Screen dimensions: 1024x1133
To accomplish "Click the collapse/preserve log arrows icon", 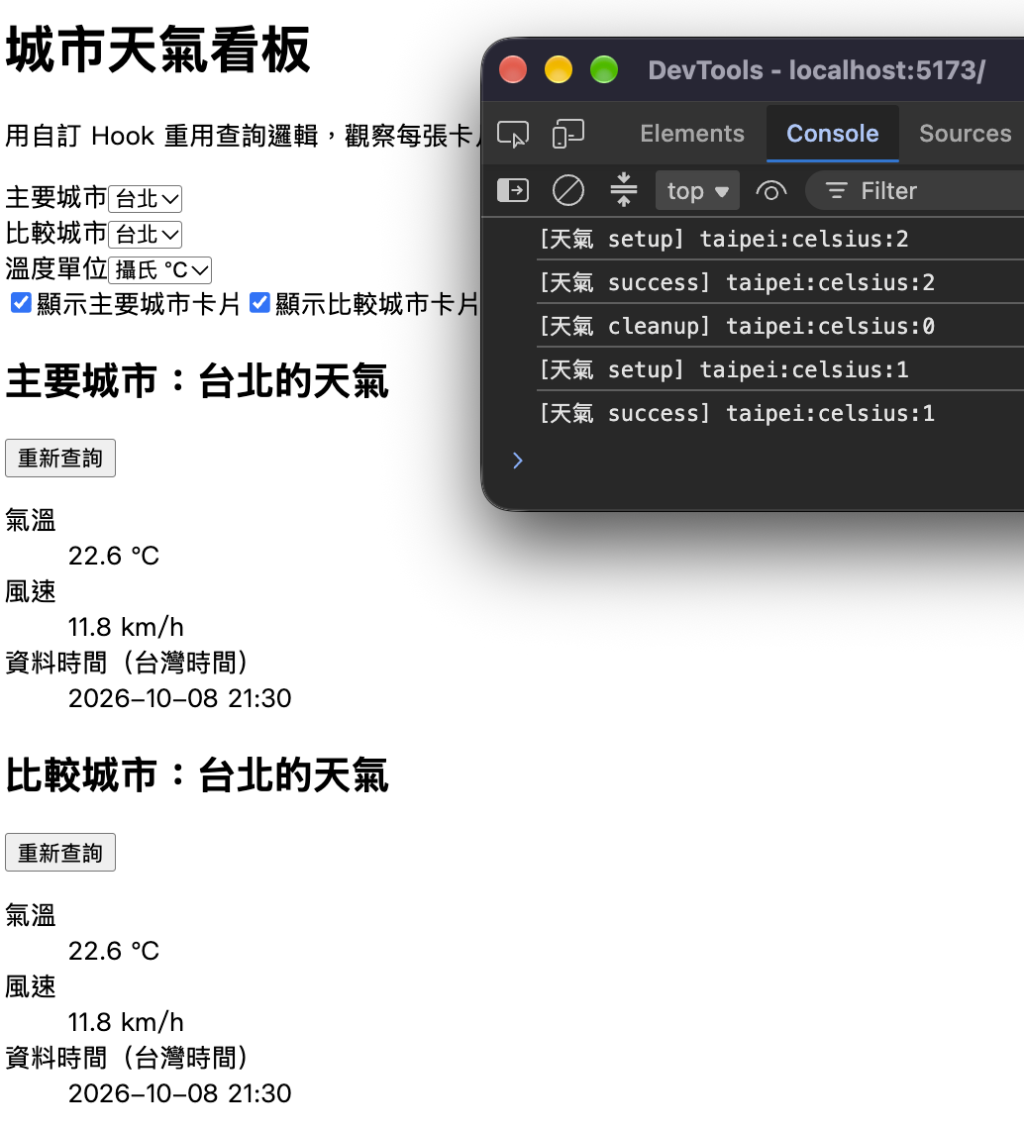I will pos(624,190).
